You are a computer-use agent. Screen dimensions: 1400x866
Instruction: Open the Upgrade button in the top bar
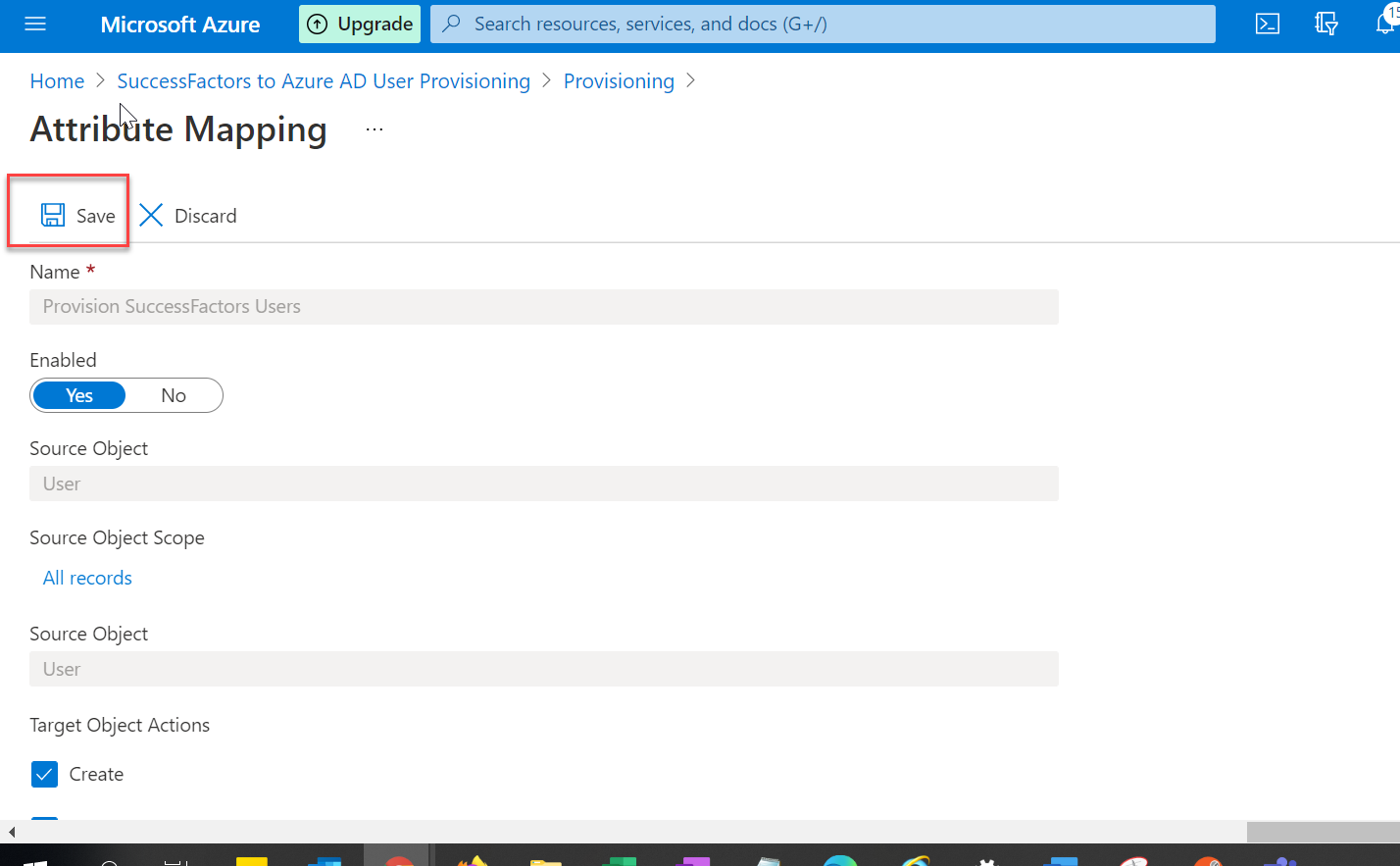(x=359, y=24)
